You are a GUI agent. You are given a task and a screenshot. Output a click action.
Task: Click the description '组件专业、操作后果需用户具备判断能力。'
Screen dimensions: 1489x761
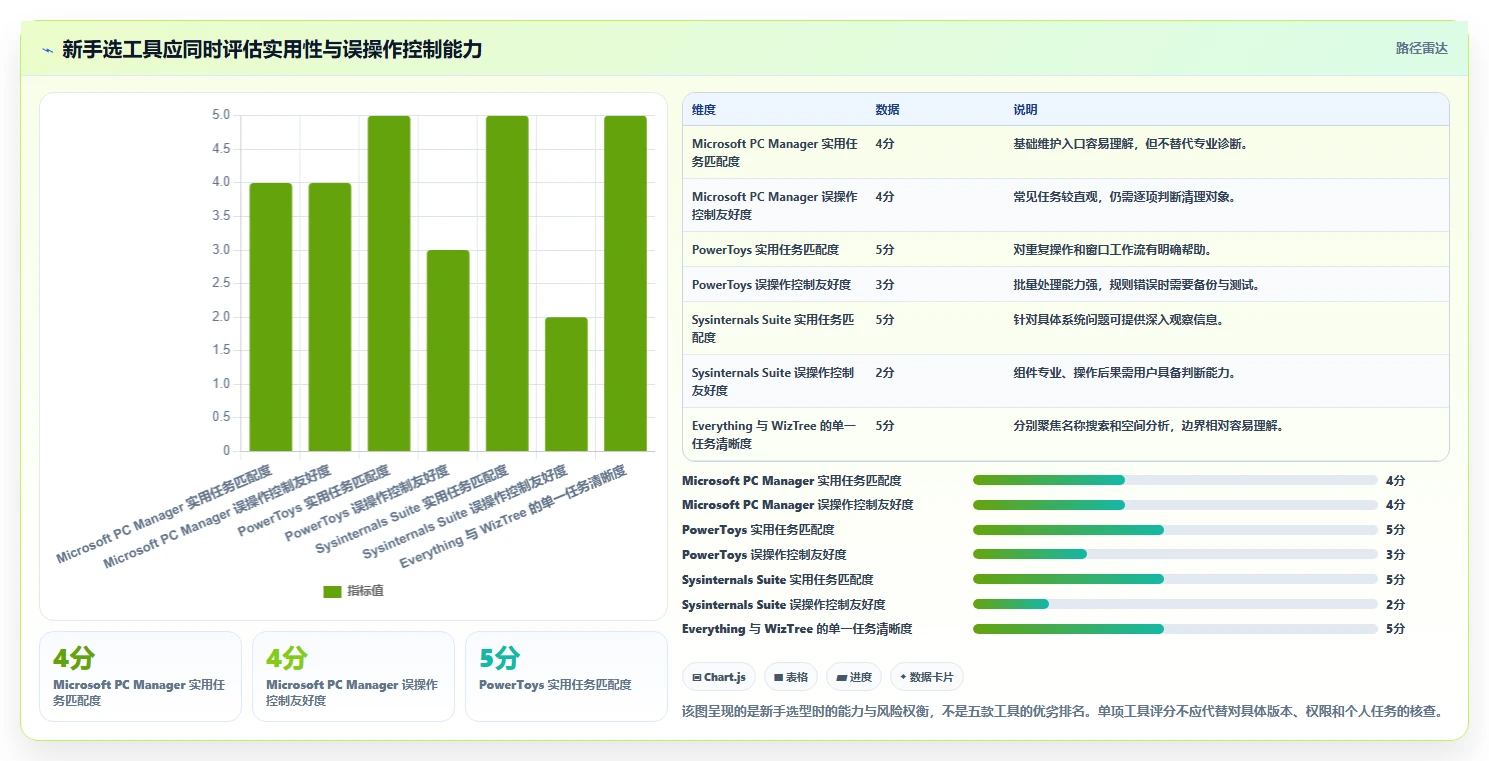point(1125,373)
